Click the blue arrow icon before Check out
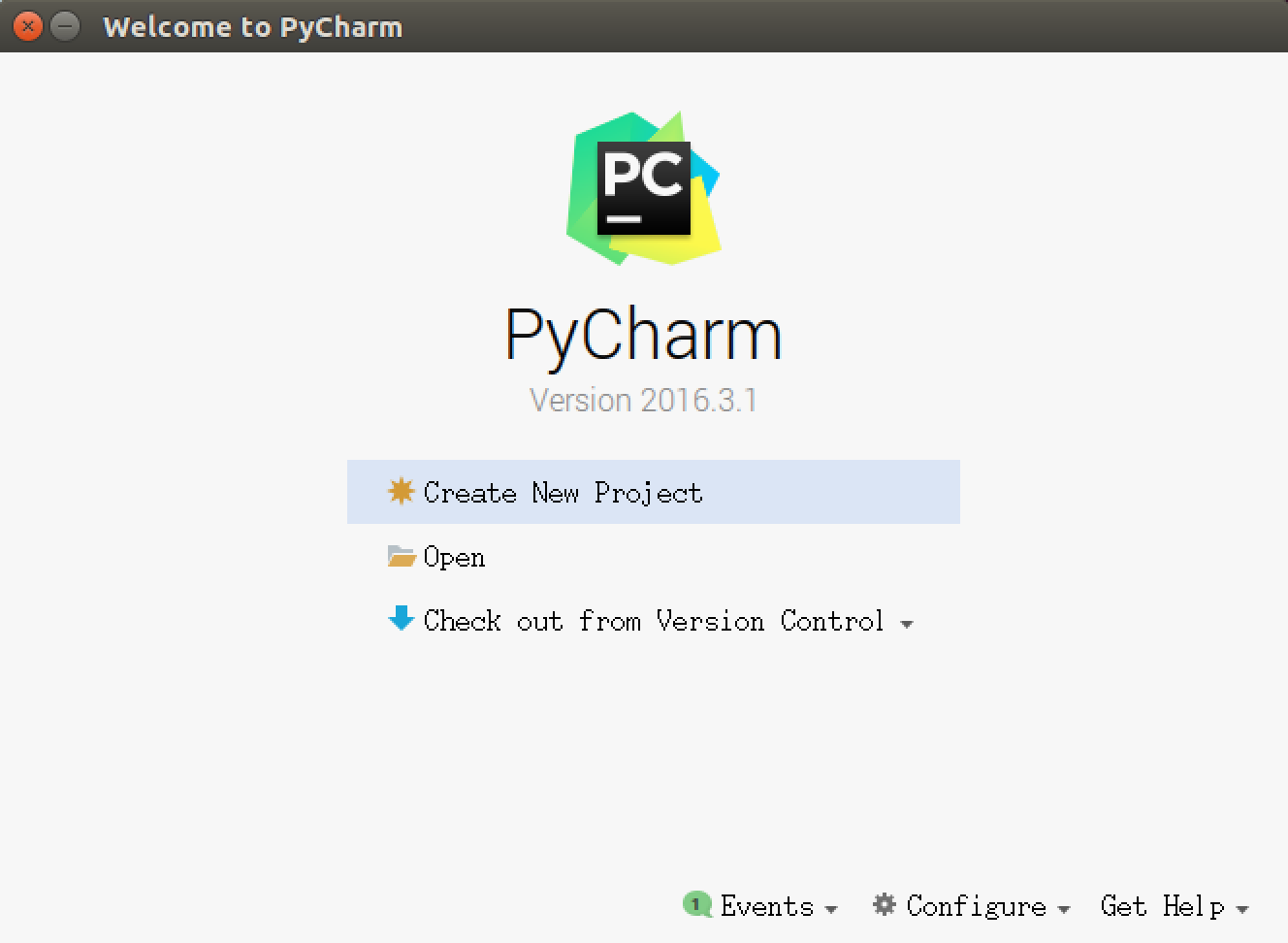The width and height of the screenshot is (1288, 943). coord(401,620)
